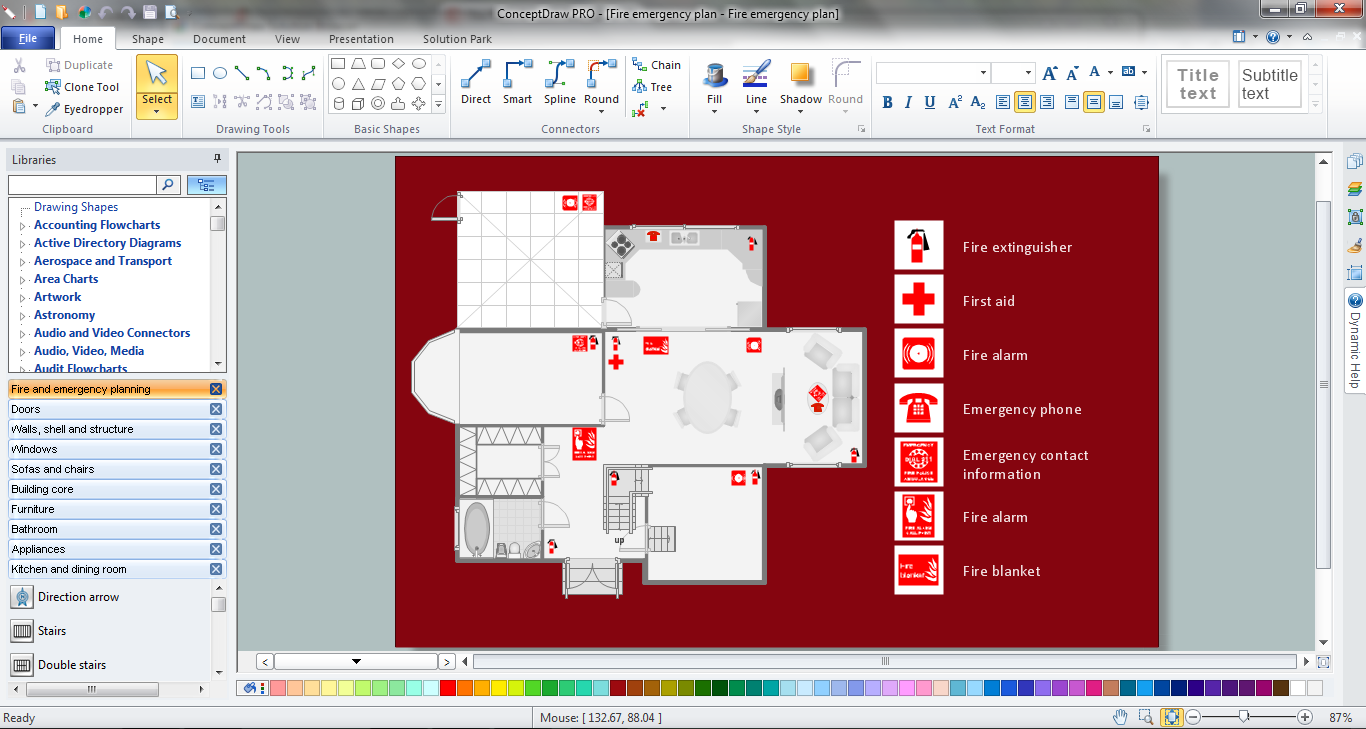Switch to the View tab
This screenshot has height=729, width=1366.
pyautogui.click(x=288, y=39)
